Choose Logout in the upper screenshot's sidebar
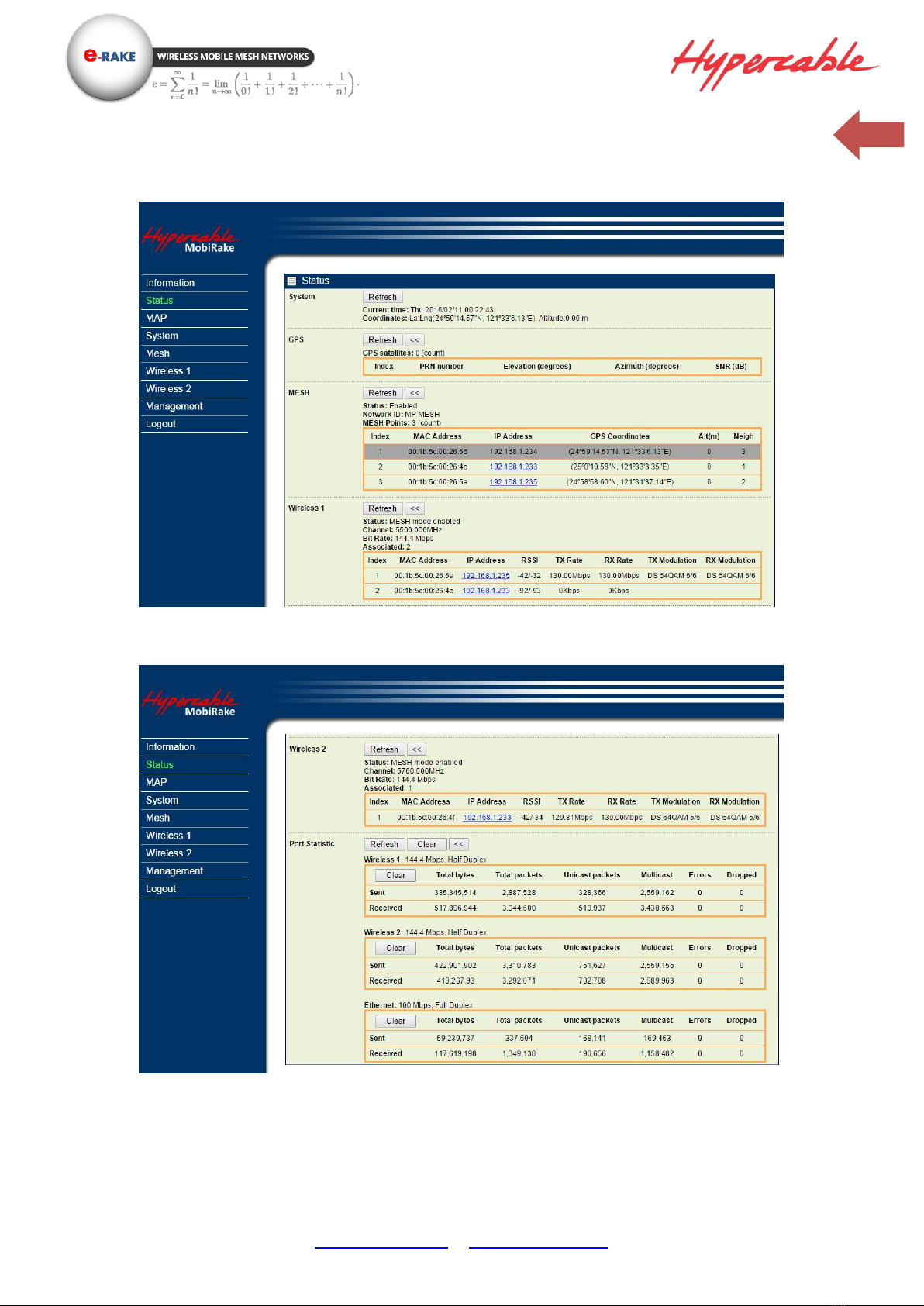This screenshot has width=924, height=1306. pyautogui.click(x=161, y=424)
